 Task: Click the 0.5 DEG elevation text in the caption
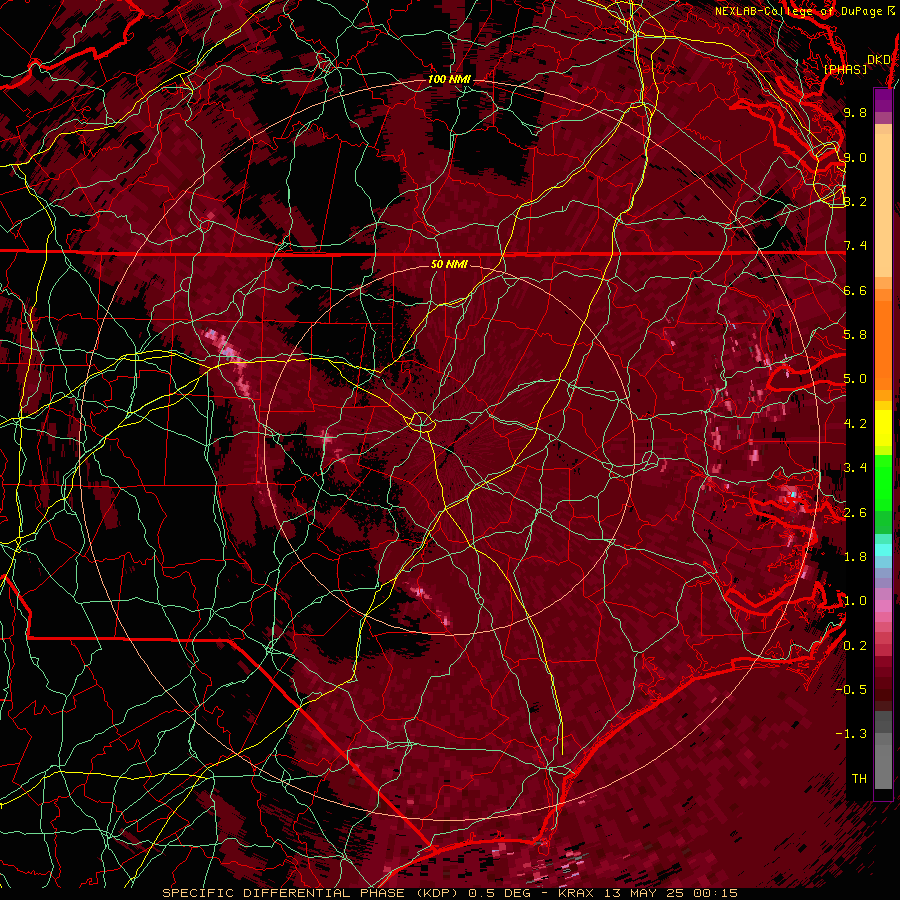[x=499, y=893]
